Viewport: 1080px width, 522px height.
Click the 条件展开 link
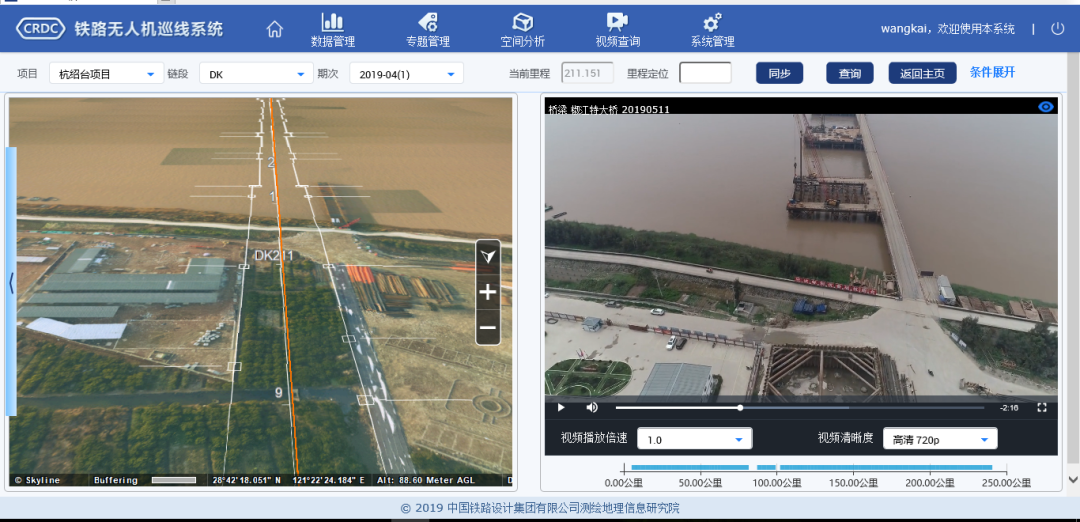992,72
